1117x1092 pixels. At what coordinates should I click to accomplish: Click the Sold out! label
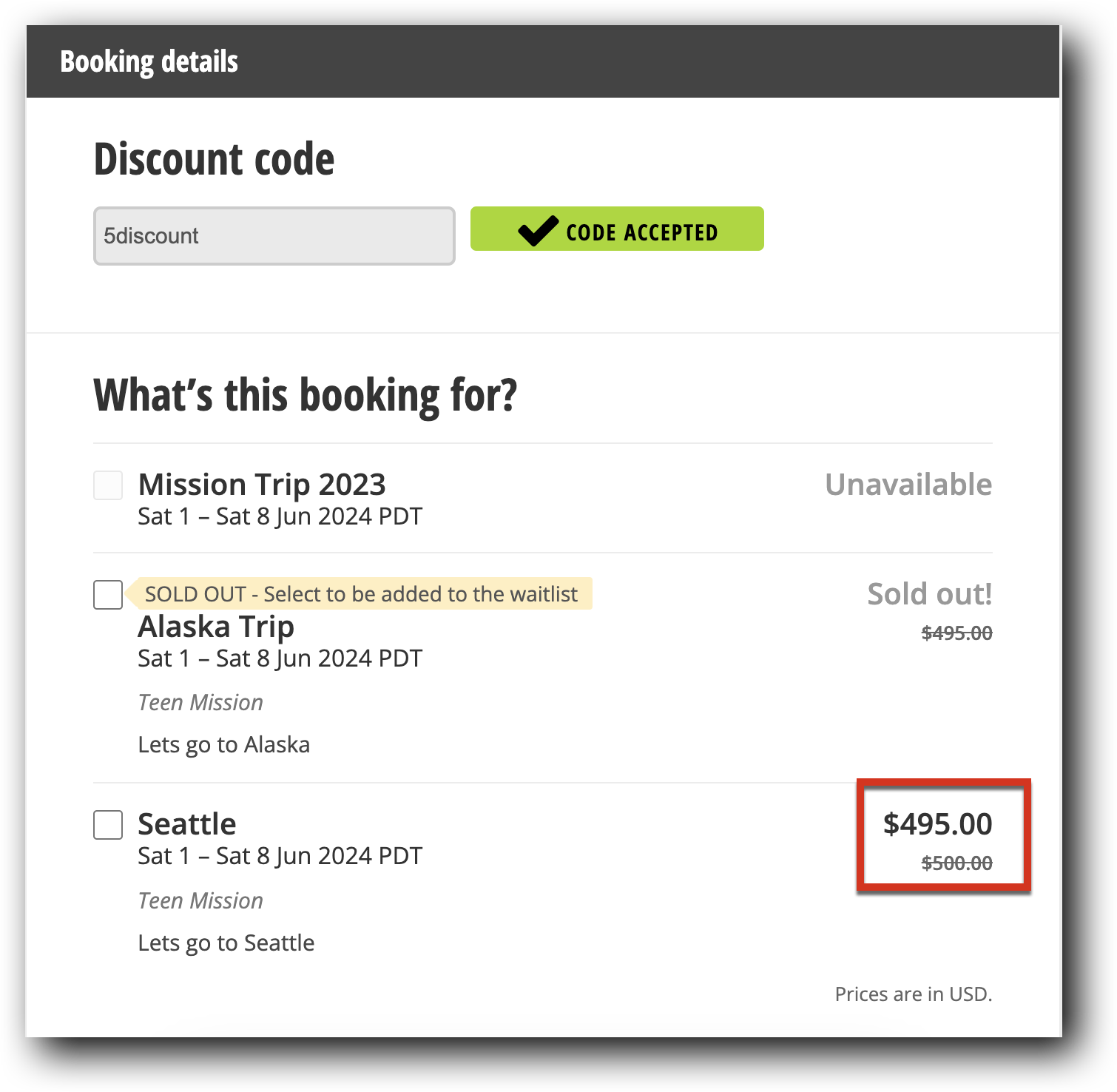point(928,593)
